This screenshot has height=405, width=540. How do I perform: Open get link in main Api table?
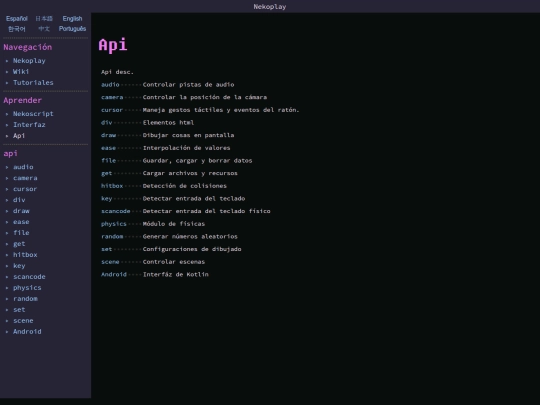[106, 173]
